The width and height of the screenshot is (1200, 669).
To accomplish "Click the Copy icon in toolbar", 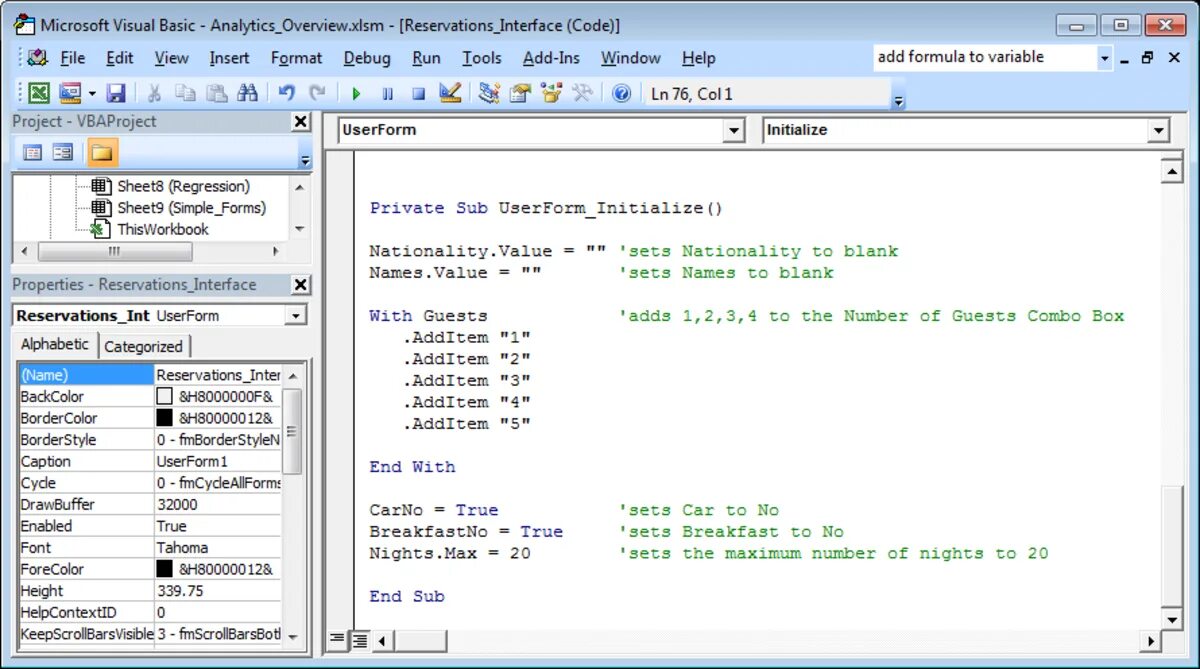I will point(185,94).
